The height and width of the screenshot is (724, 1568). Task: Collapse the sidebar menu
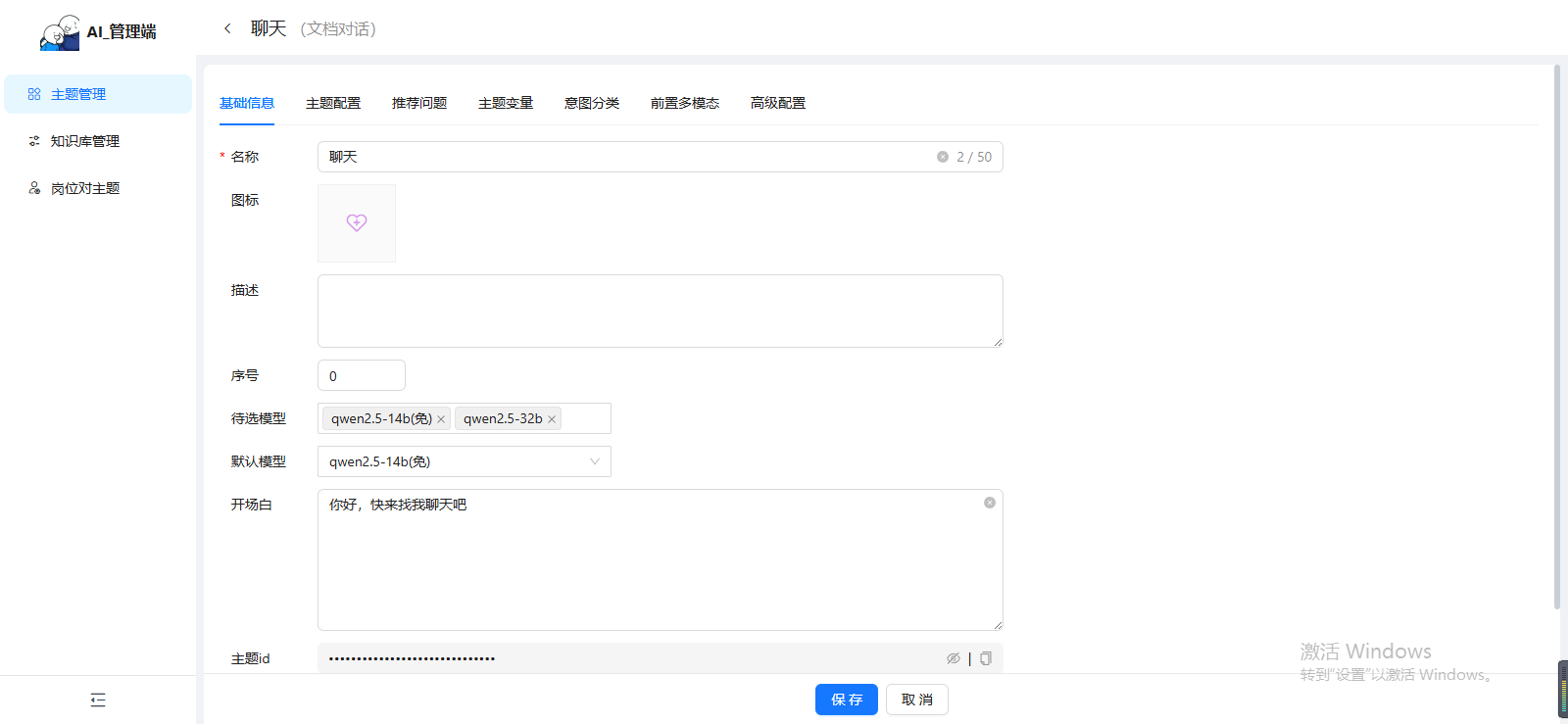98,700
